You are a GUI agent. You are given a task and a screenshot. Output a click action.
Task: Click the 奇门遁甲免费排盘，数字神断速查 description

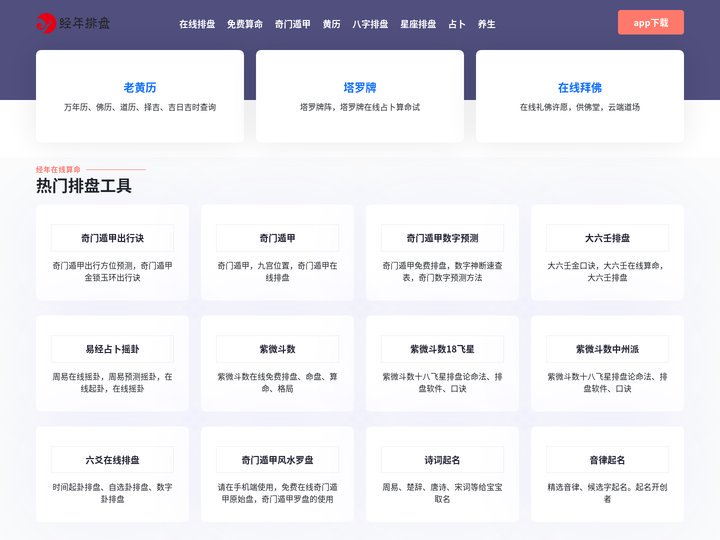442,271
